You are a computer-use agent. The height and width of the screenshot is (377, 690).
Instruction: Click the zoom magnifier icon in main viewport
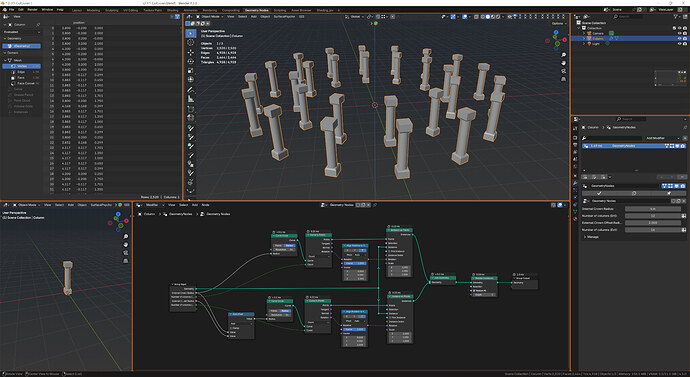click(x=563, y=55)
